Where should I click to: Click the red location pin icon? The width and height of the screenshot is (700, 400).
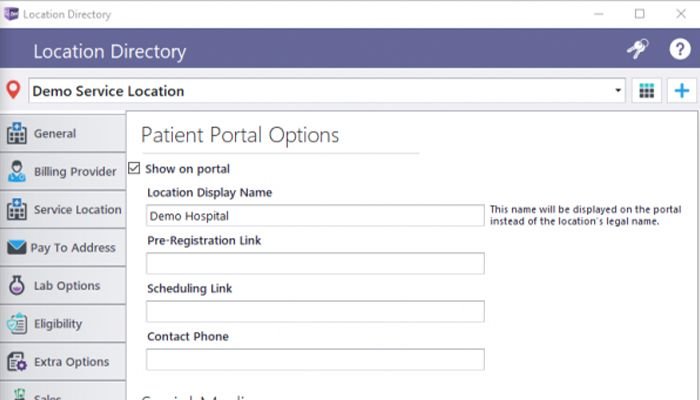pos(13,90)
